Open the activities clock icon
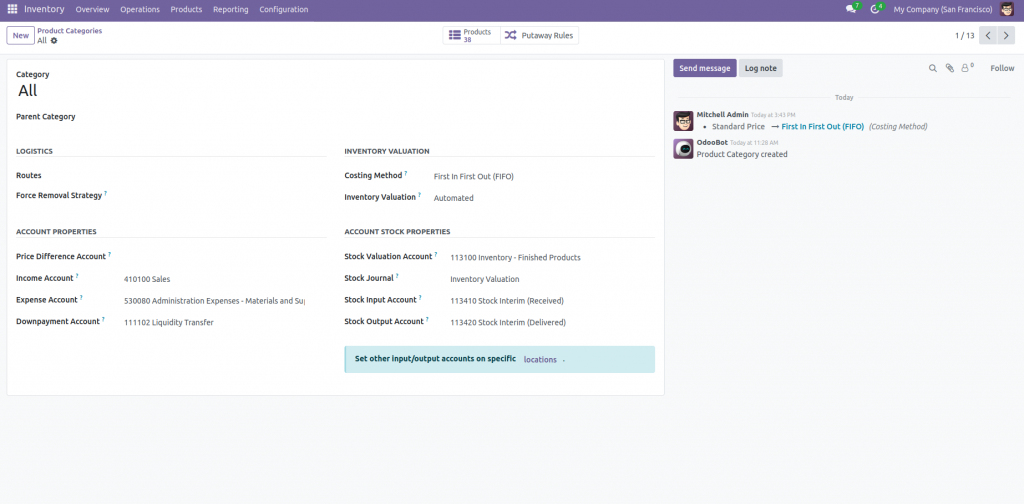 875,9
